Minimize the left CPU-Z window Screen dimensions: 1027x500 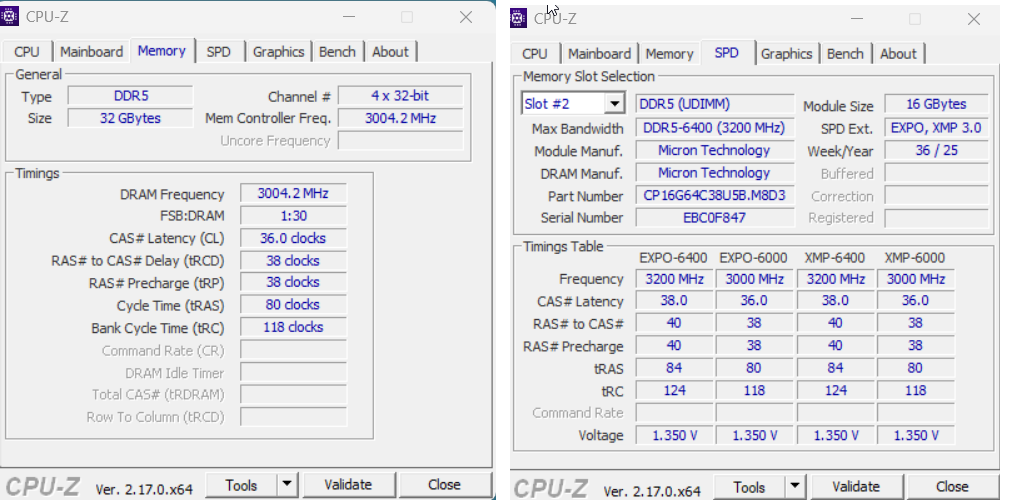point(348,17)
